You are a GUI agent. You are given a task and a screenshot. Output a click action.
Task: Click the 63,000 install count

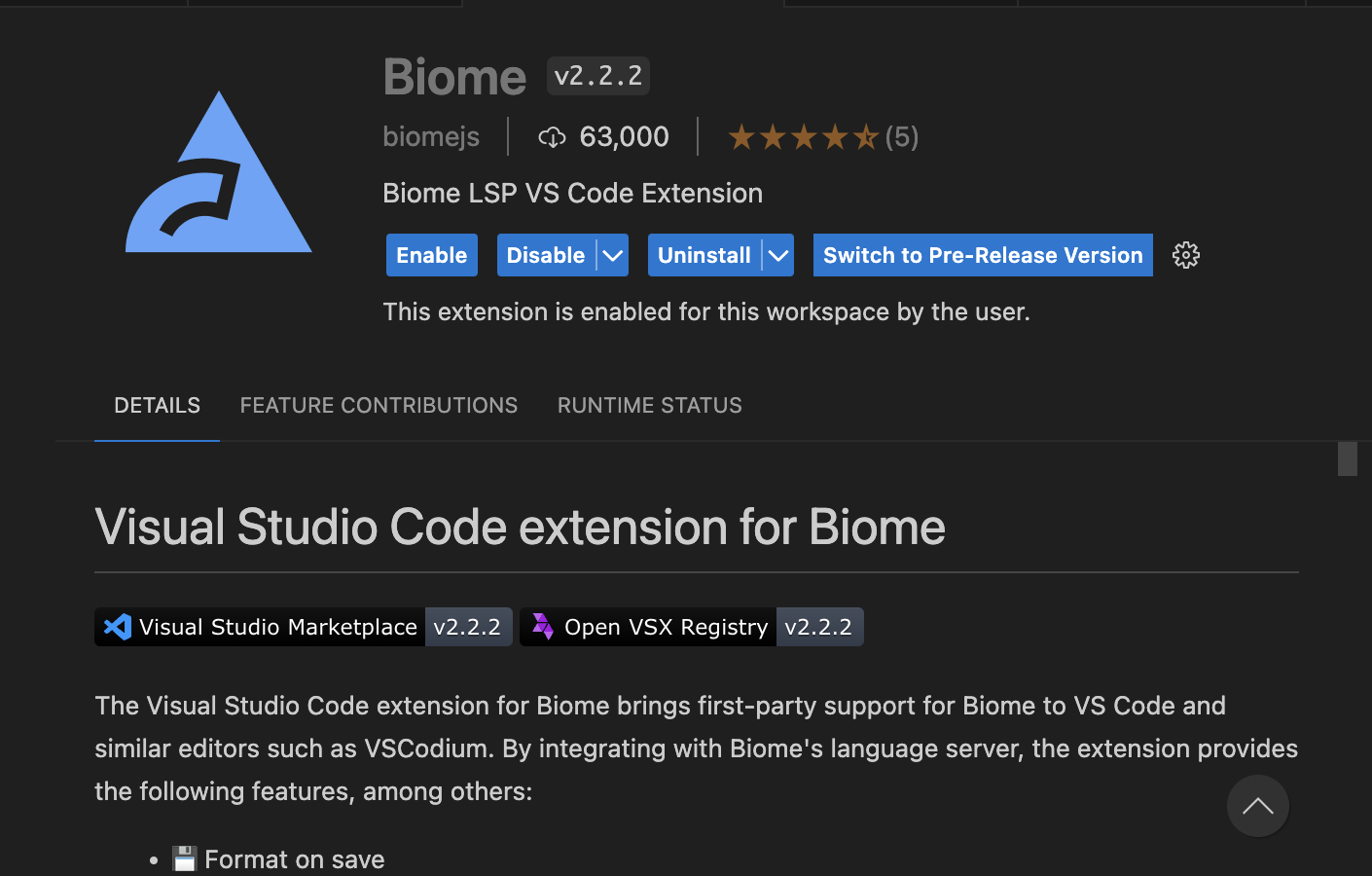click(624, 136)
